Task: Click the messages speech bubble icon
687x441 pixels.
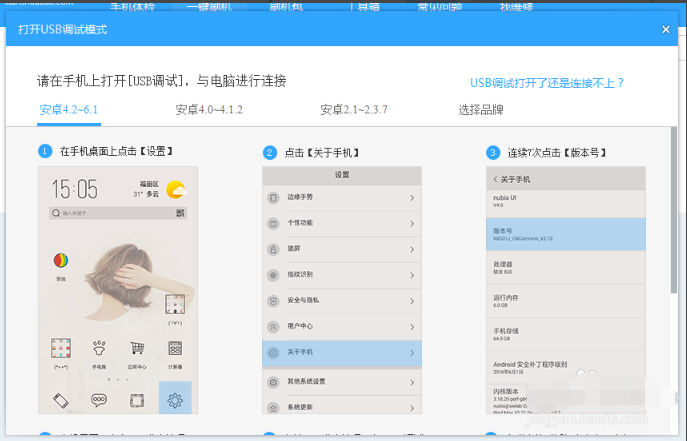Action: point(99,400)
